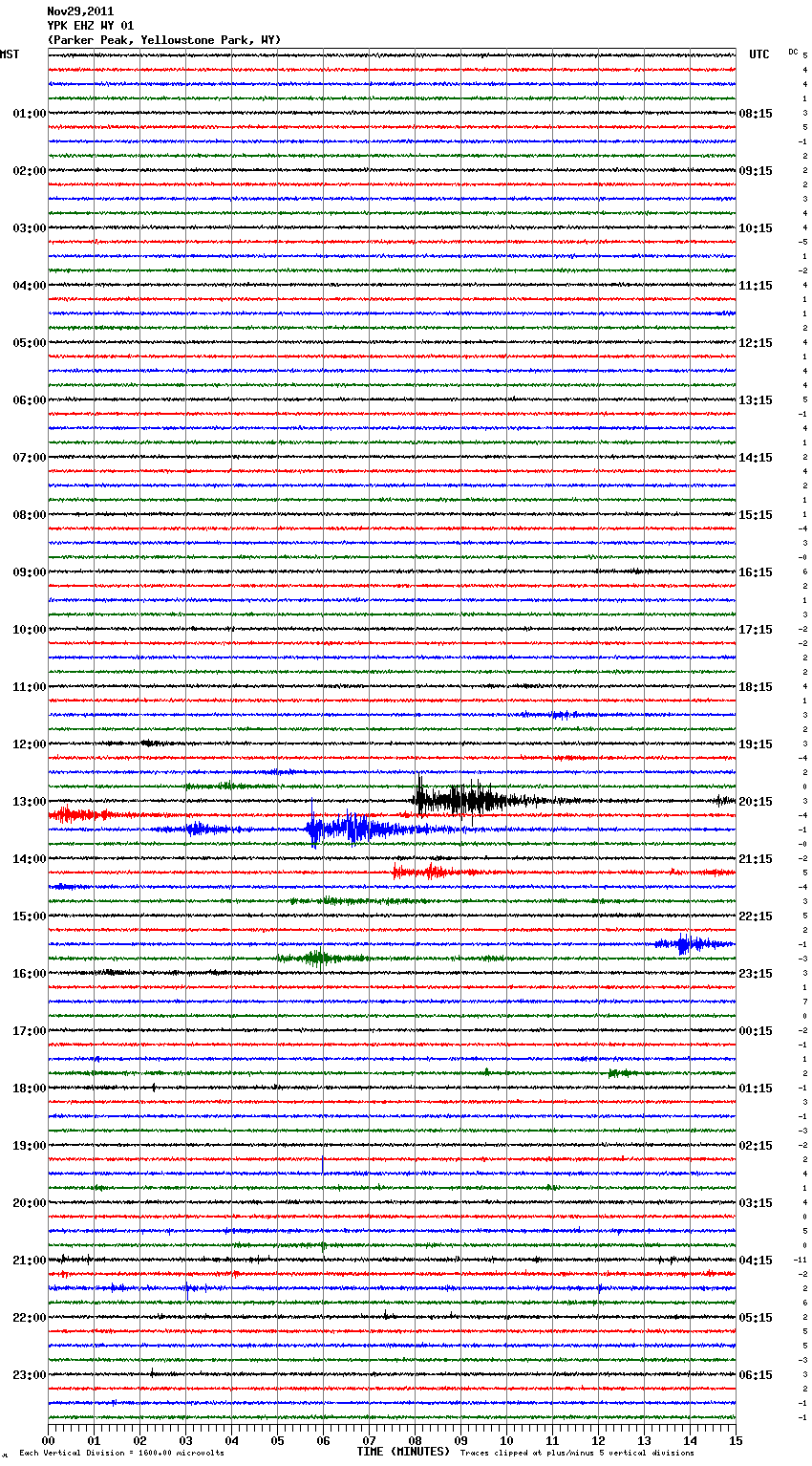The width and height of the screenshot is (812, 1466).
Task: Click the 13:15 UTC time label
Action: 756,400
